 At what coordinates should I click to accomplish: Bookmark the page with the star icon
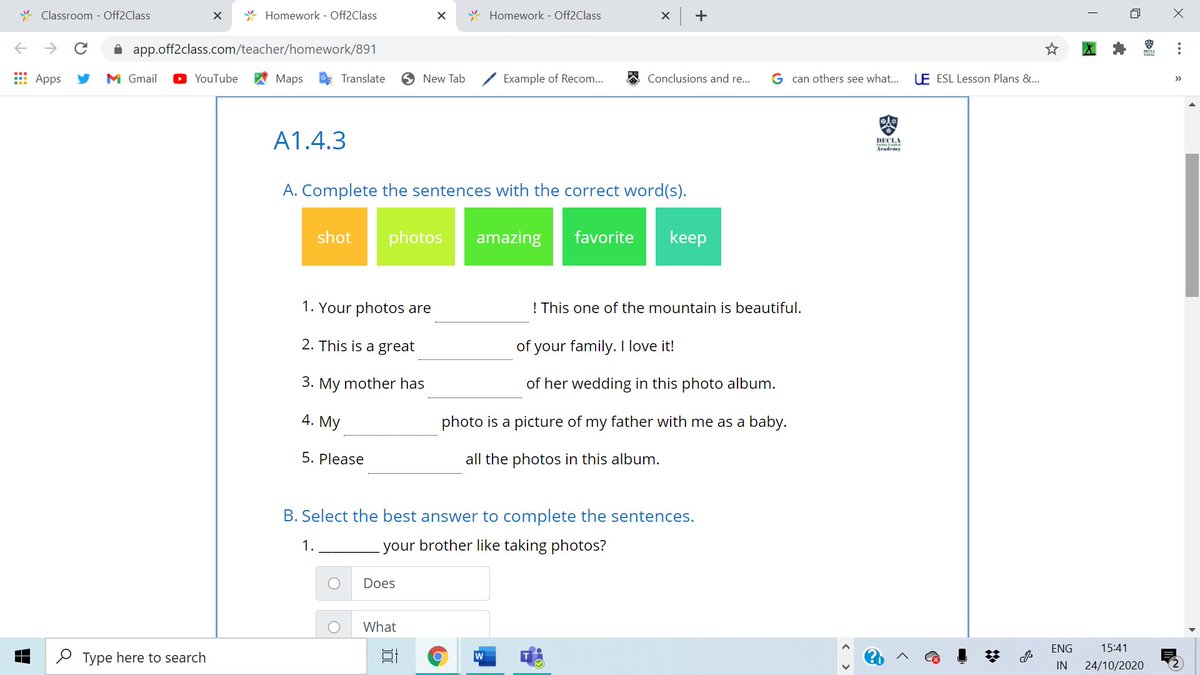(1051, 47)
